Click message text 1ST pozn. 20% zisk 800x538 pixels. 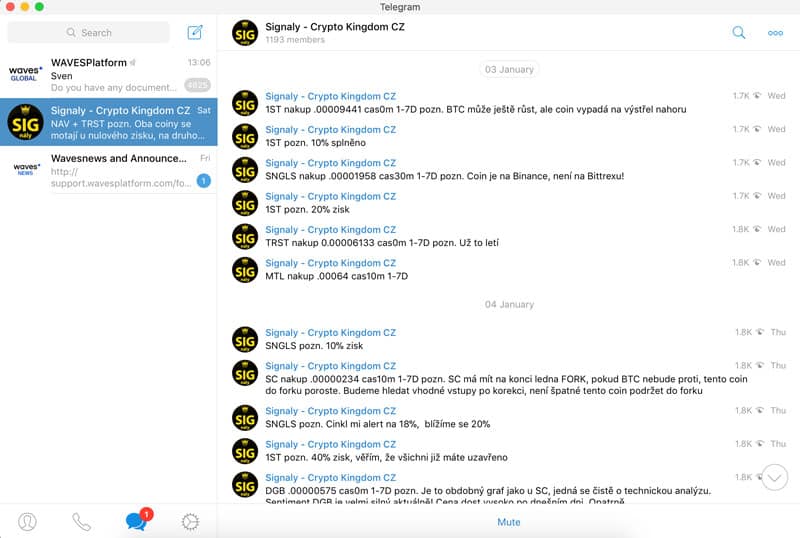coord(307,209)
